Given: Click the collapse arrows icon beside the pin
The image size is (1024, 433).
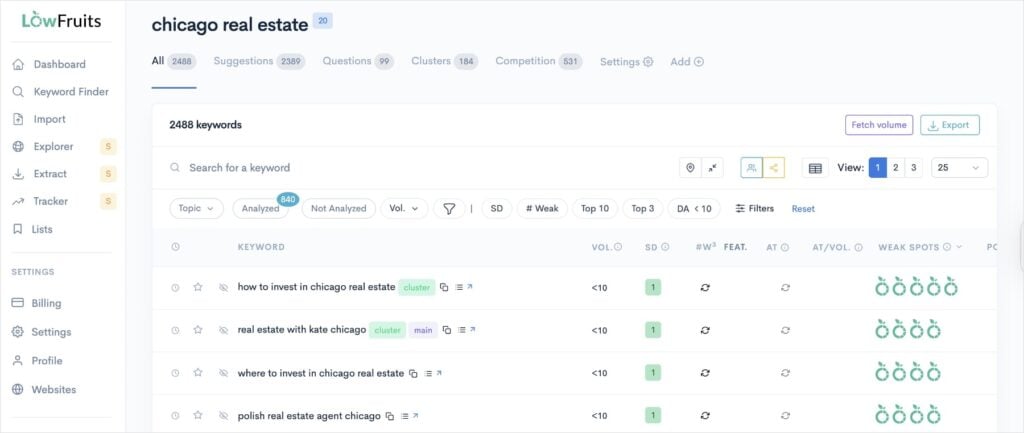Looking at the screenshot, I should click(x=713, y=168).
